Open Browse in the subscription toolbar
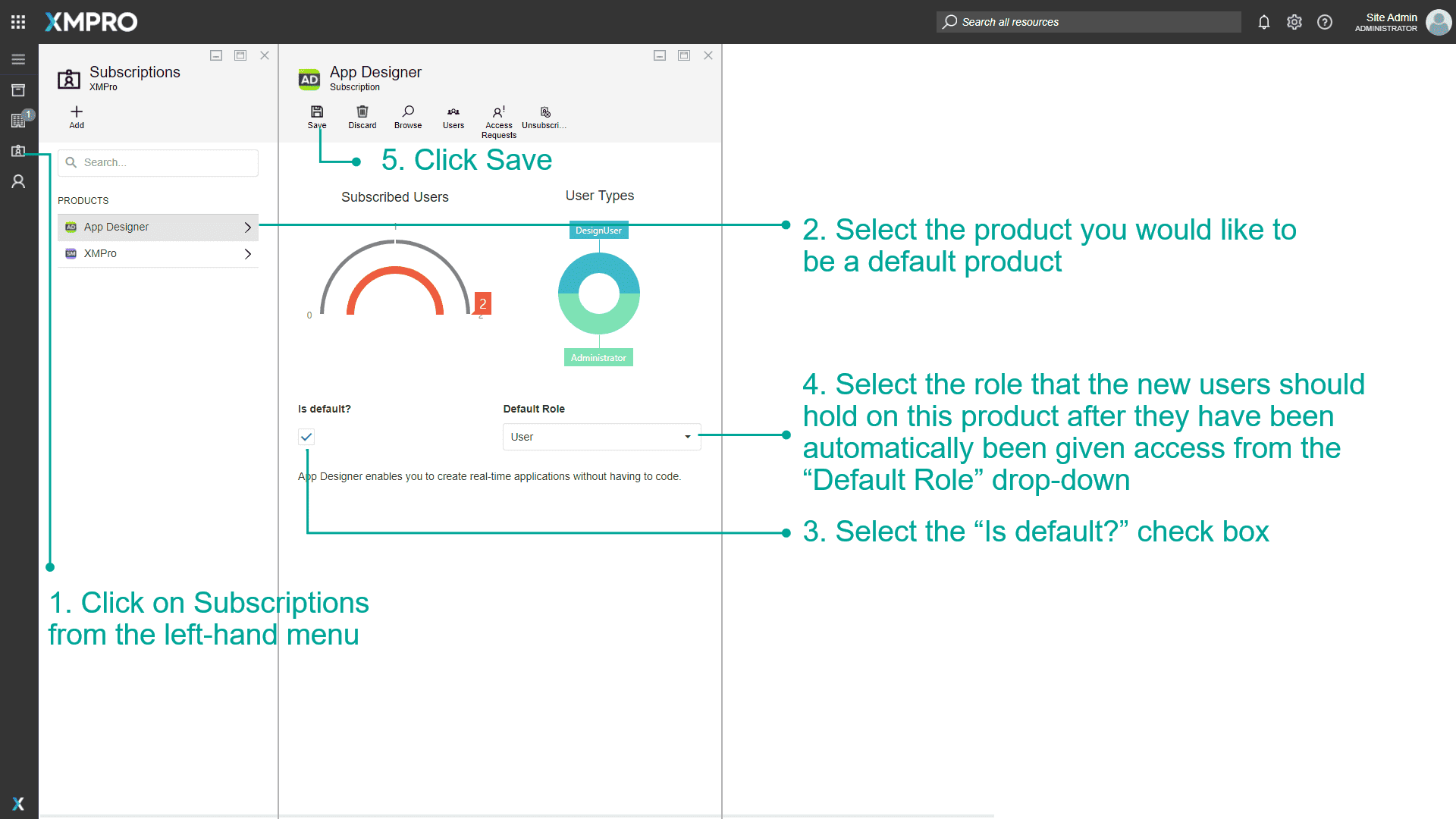This screenshot has width=1456, height=819. pyautogui.click(x=408, y=115)
